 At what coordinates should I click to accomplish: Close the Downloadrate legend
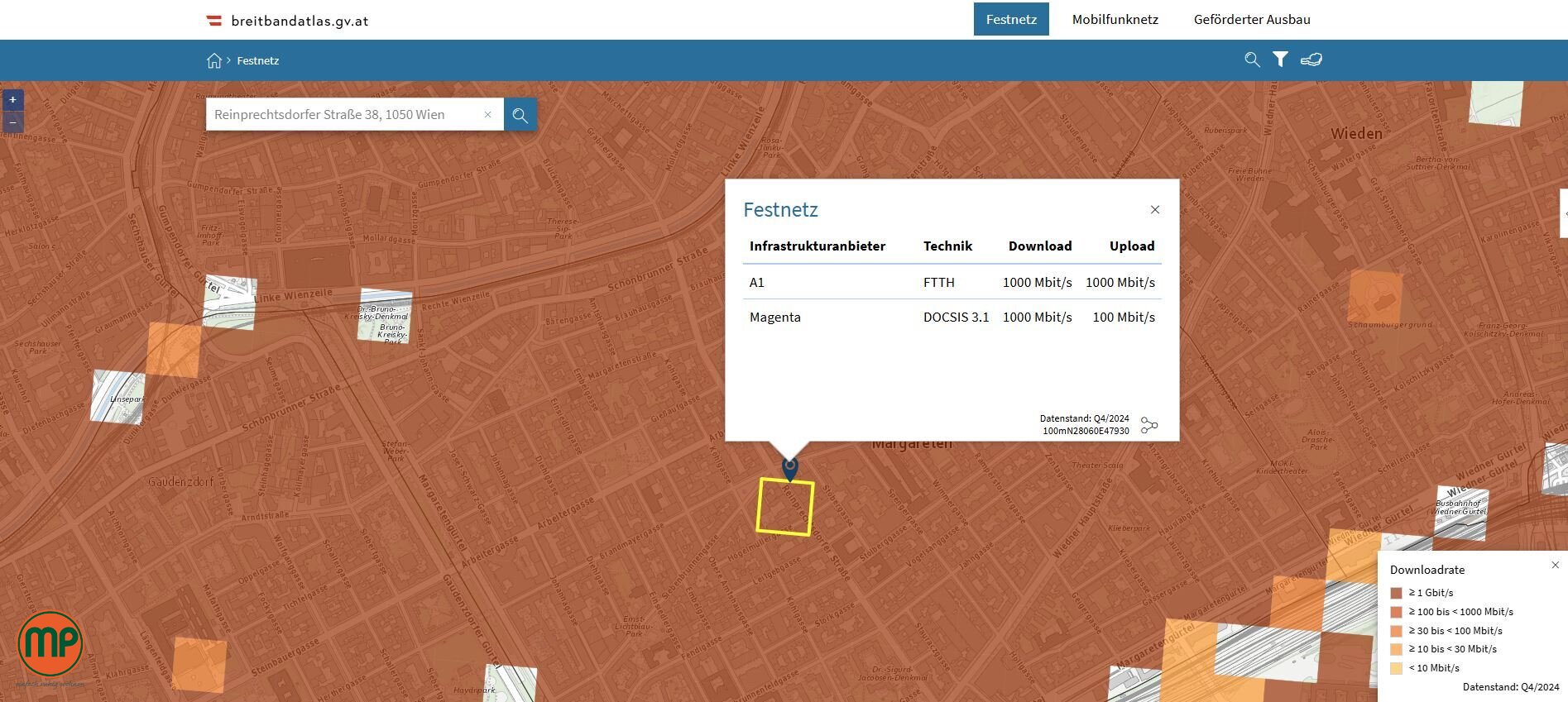click(x=1555, y=565)
